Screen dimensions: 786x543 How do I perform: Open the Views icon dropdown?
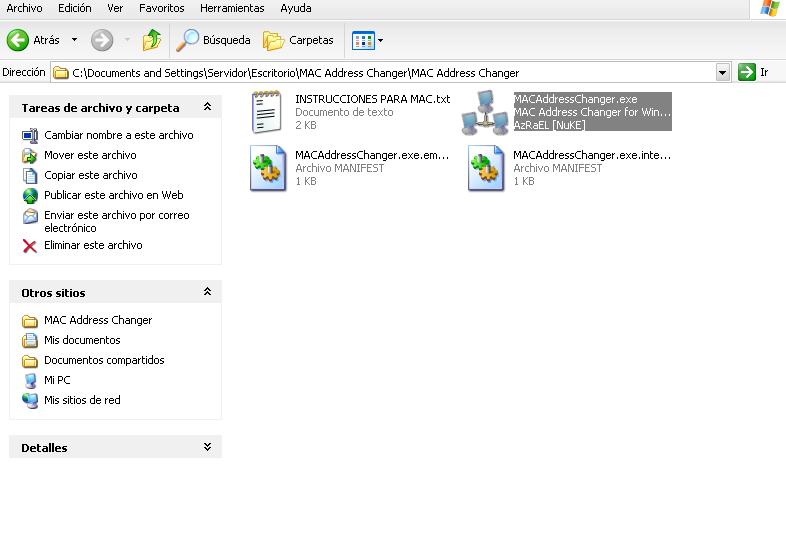point(367,40)
